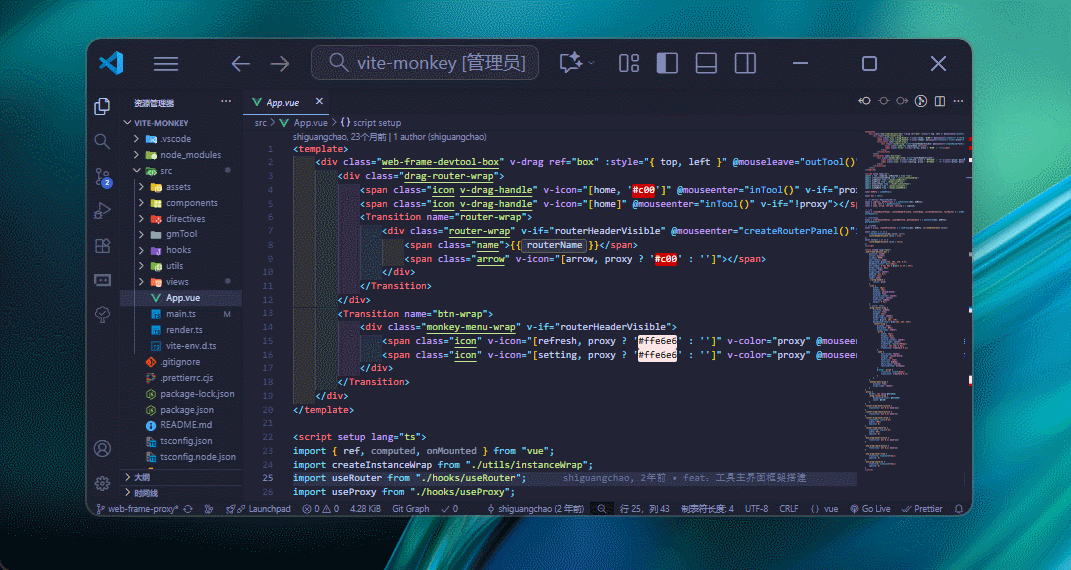
Task: Select App.vue in the file tree
Action: click(181, 298)
